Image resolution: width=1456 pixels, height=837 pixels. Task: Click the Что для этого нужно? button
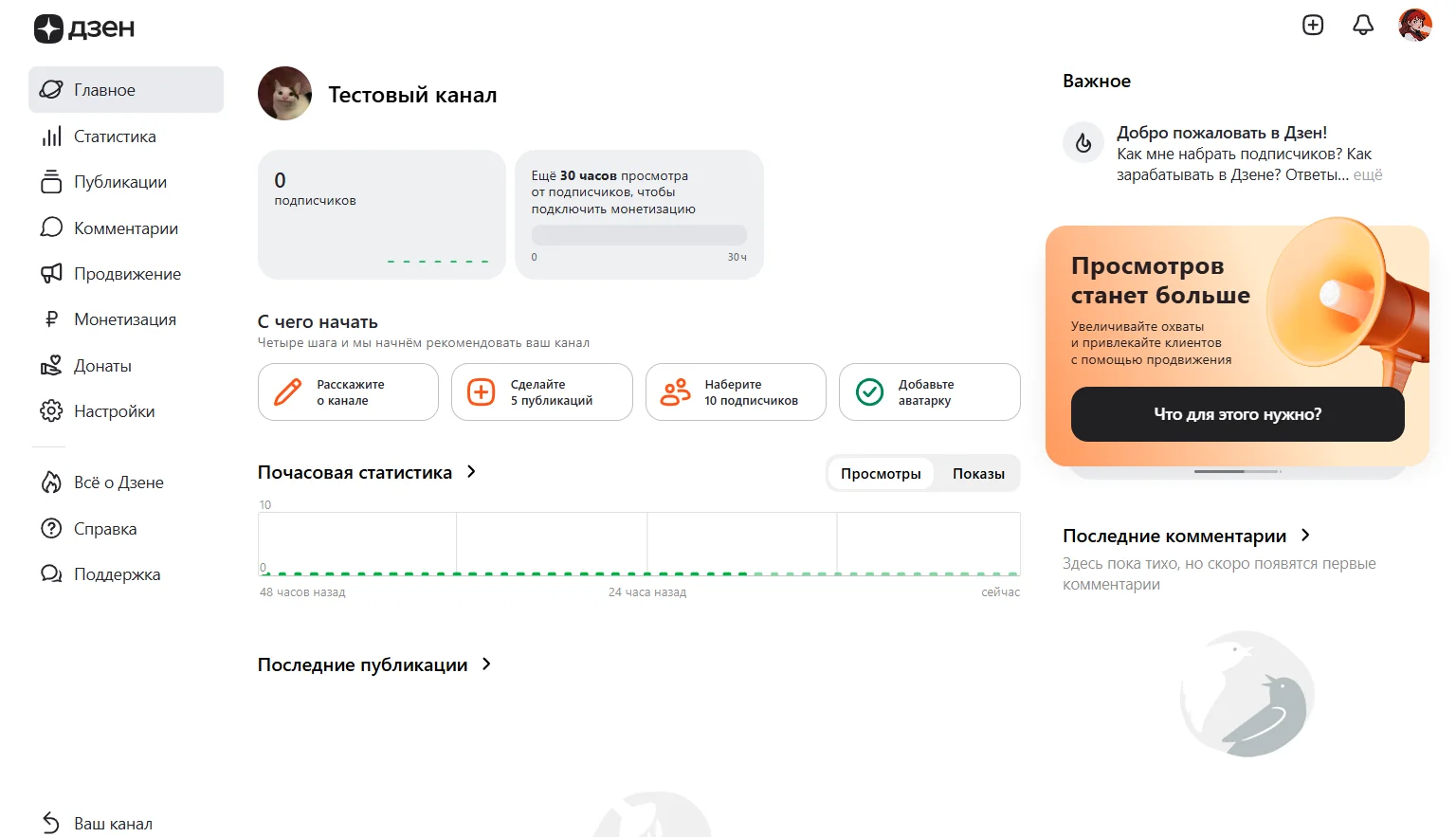coord(1237,414)
